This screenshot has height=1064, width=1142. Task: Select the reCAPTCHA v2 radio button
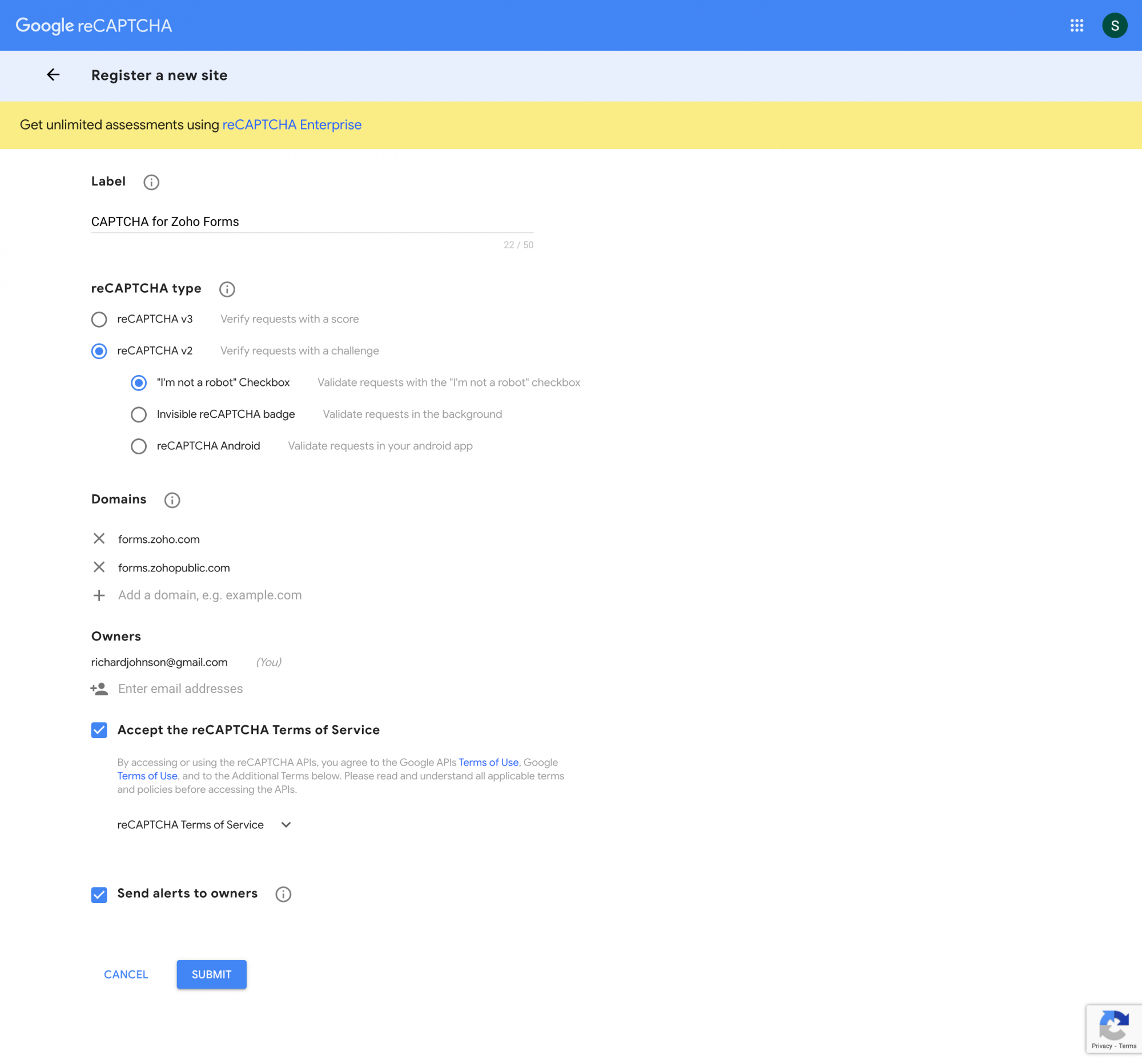tap(99, 351)
